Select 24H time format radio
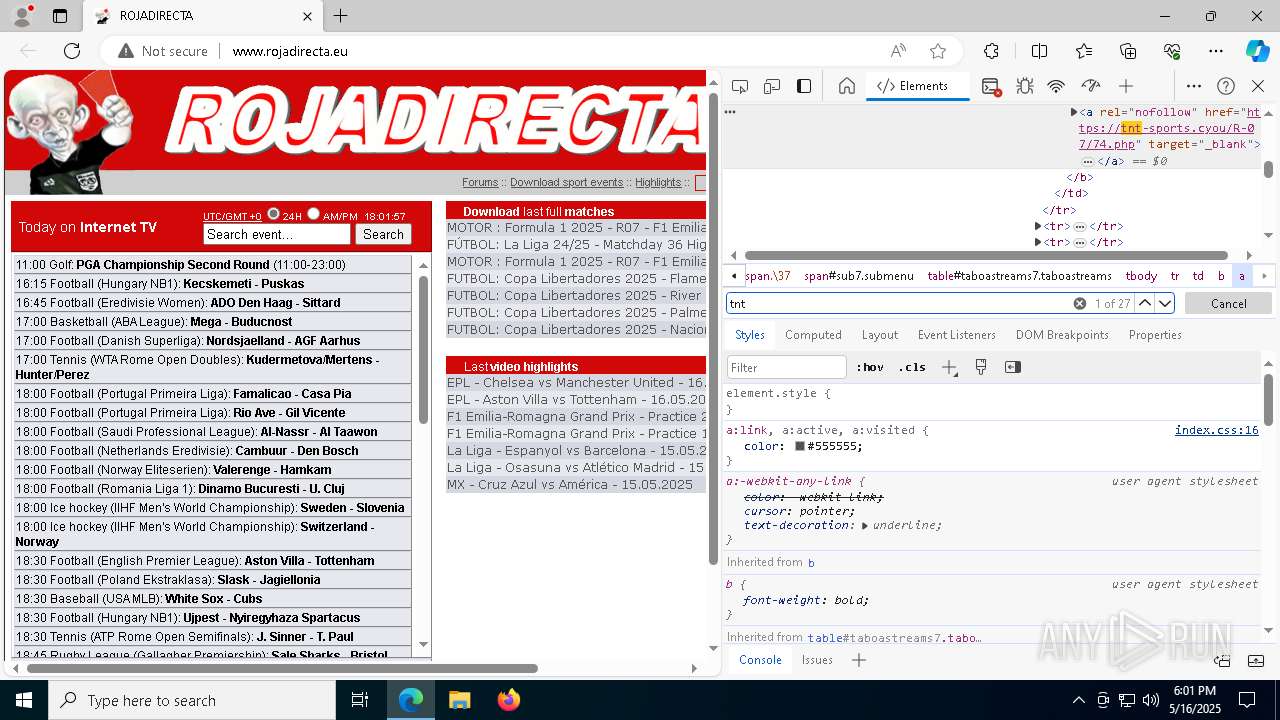The height and width of the screenshot is (720, 1280). (x=273, y=214)
